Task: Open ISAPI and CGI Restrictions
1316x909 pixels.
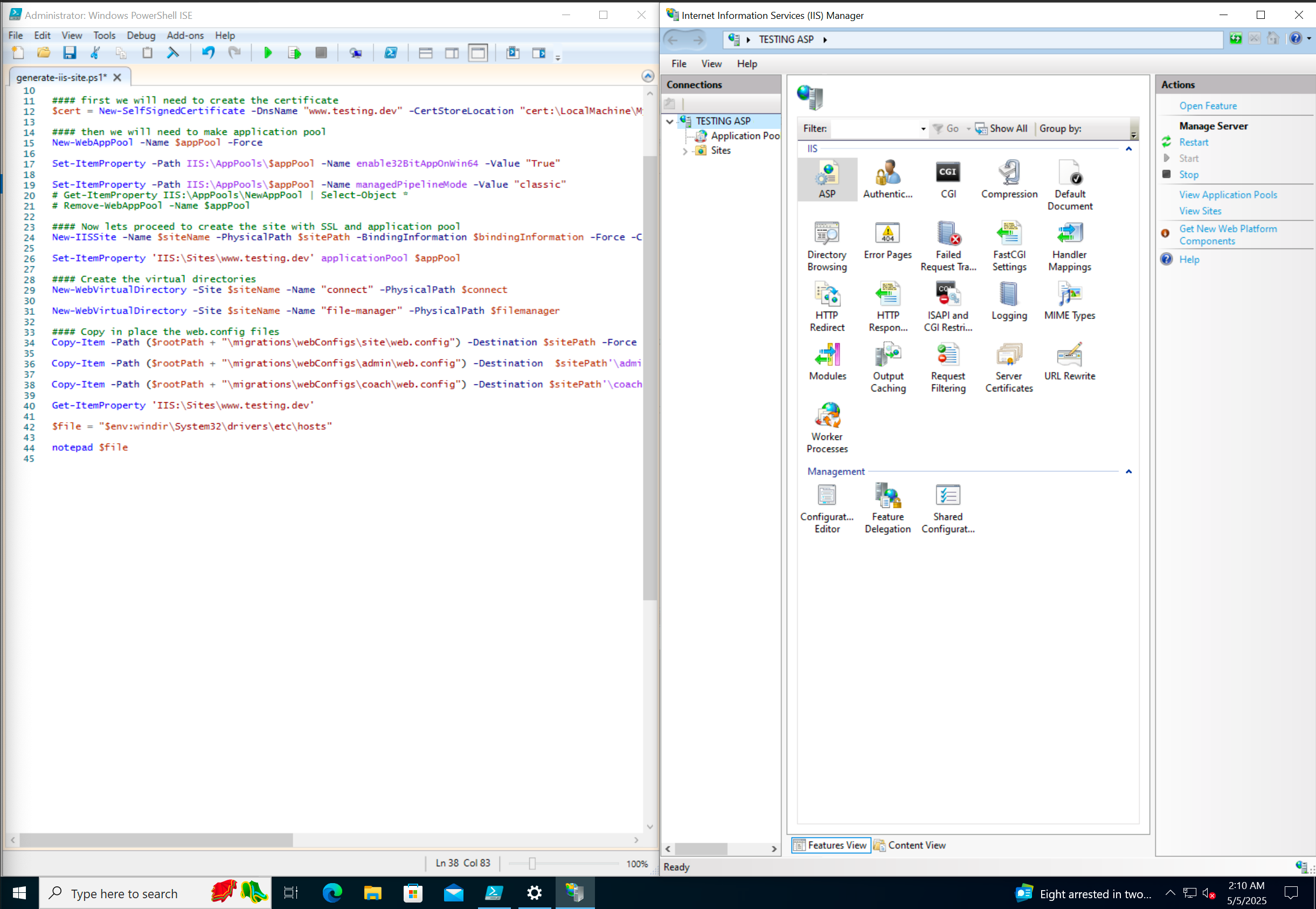Action: [x=948, y=306]
